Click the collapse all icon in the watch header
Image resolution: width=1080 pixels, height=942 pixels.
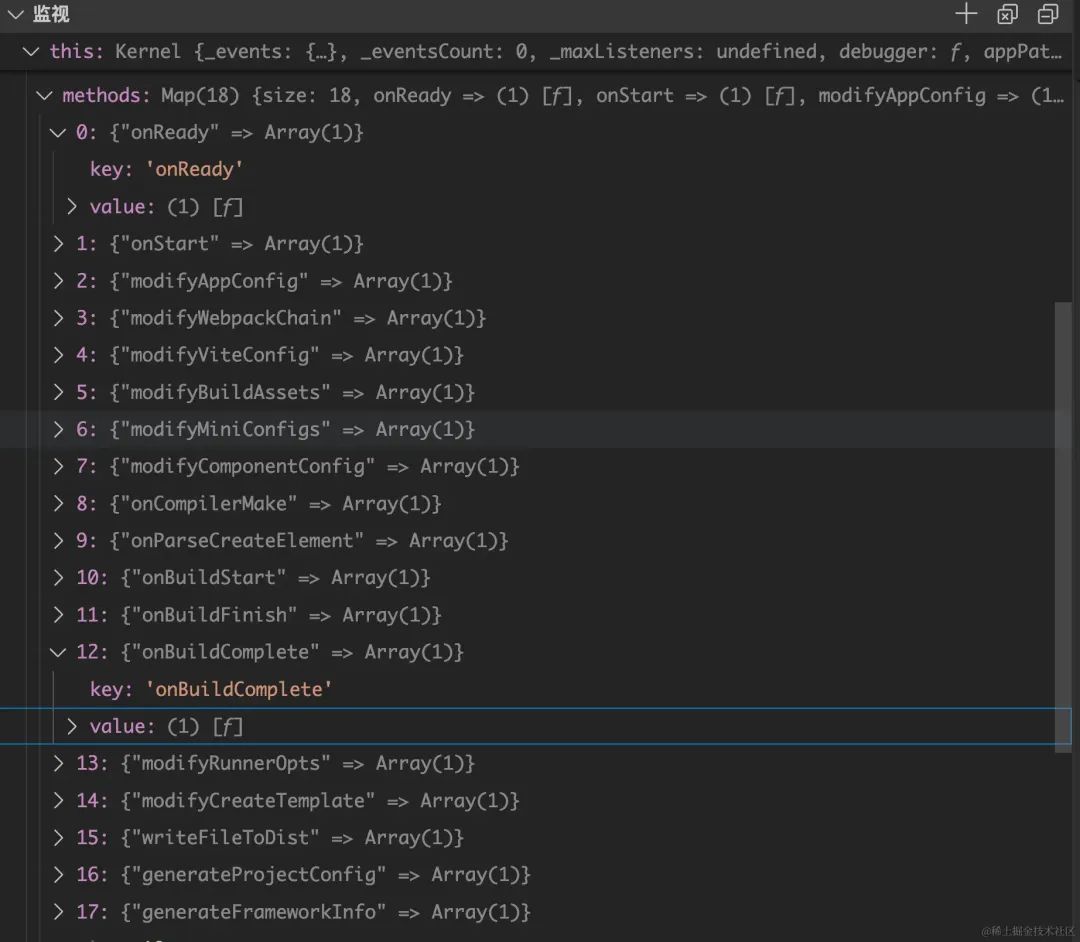(1048, 14)
